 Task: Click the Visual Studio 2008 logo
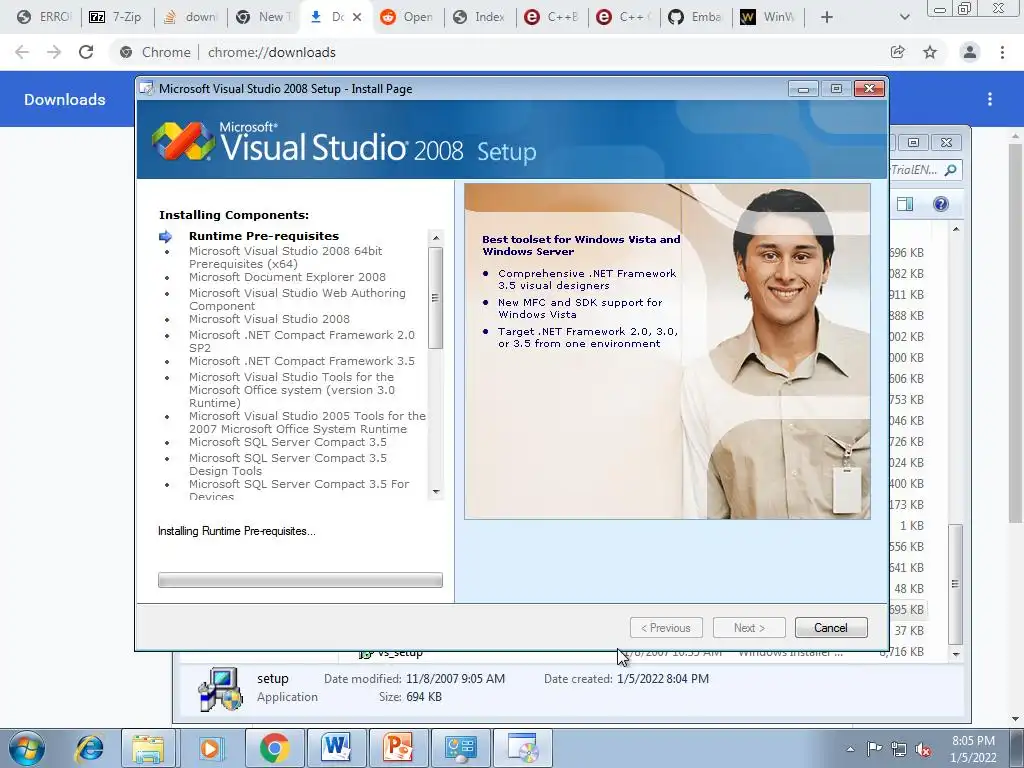click(183, 140)
